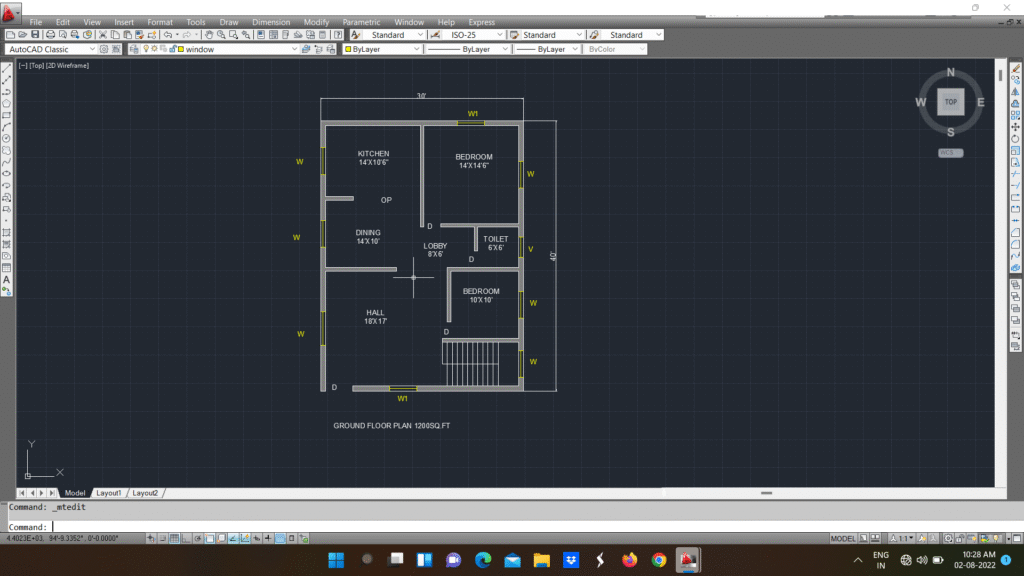Screen dimensions: 1024x576
Task: Select the Erase tool in Modify toolbar
Action: [1016, 68]
